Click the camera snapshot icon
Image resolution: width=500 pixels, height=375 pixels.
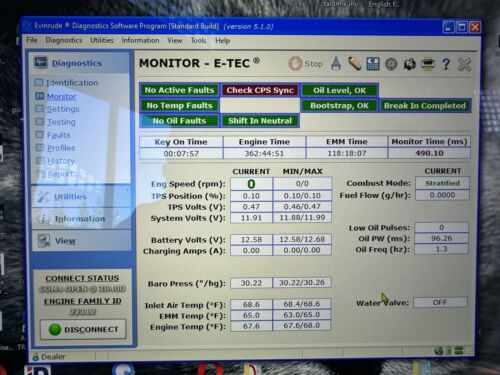(410, 64)
